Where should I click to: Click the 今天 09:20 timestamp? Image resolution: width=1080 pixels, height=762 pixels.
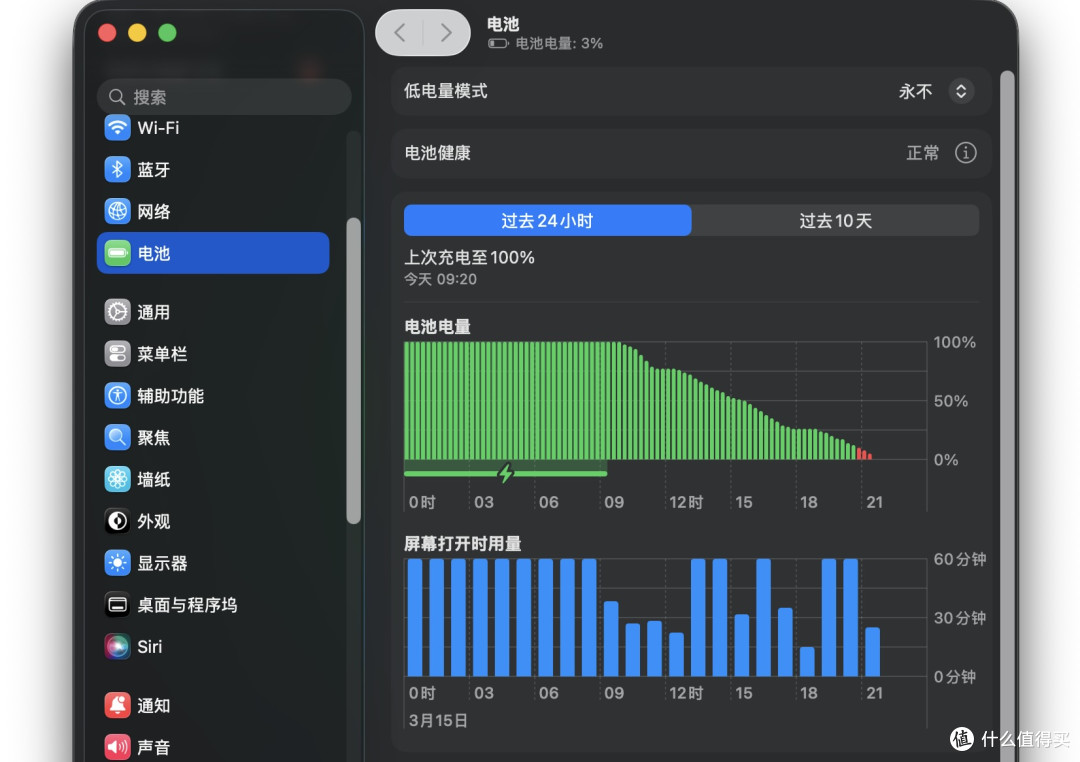pos(440,279)
